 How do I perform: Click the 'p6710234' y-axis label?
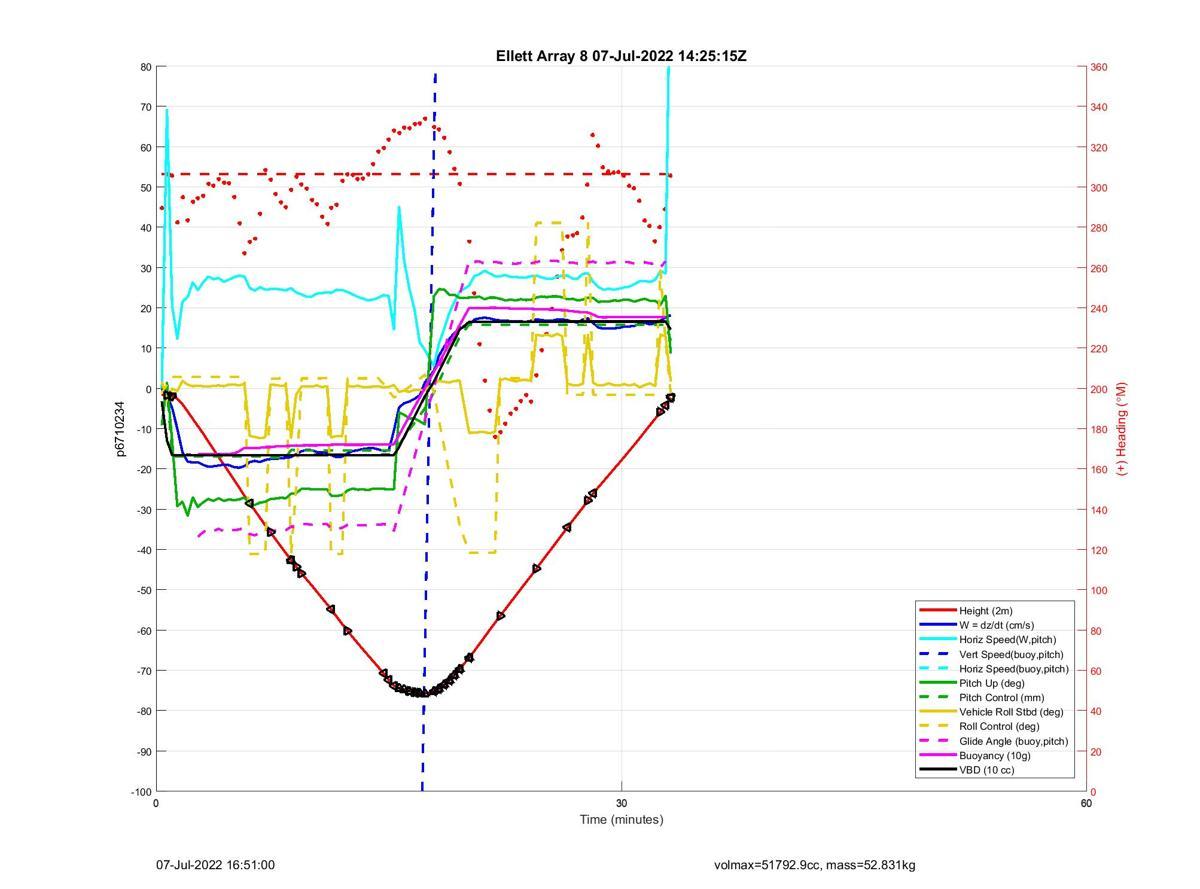click(122, 429)
